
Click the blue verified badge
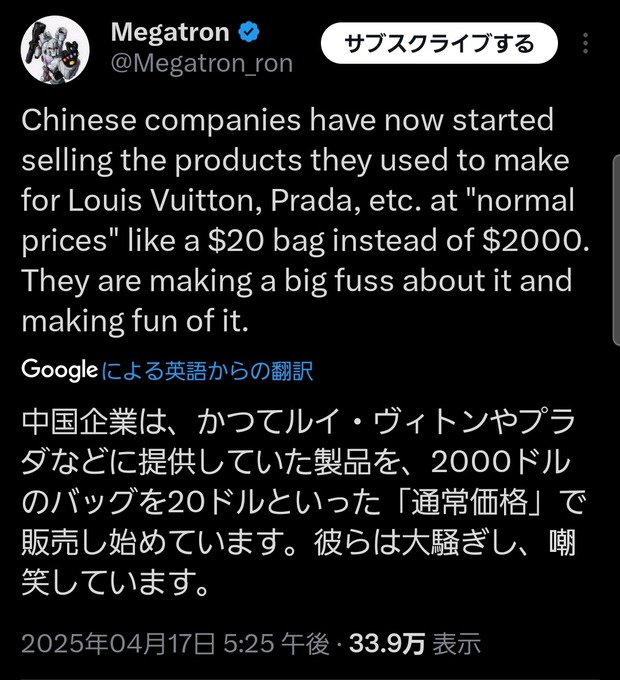coord(249,32)
